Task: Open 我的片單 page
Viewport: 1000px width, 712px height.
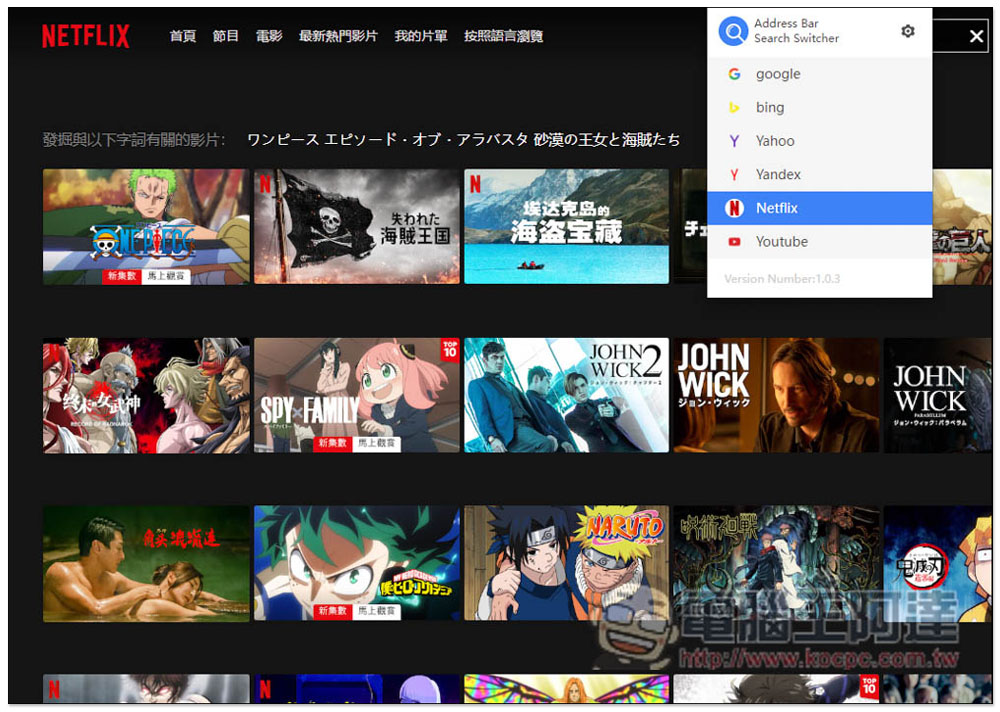Action: click(421, 36)
